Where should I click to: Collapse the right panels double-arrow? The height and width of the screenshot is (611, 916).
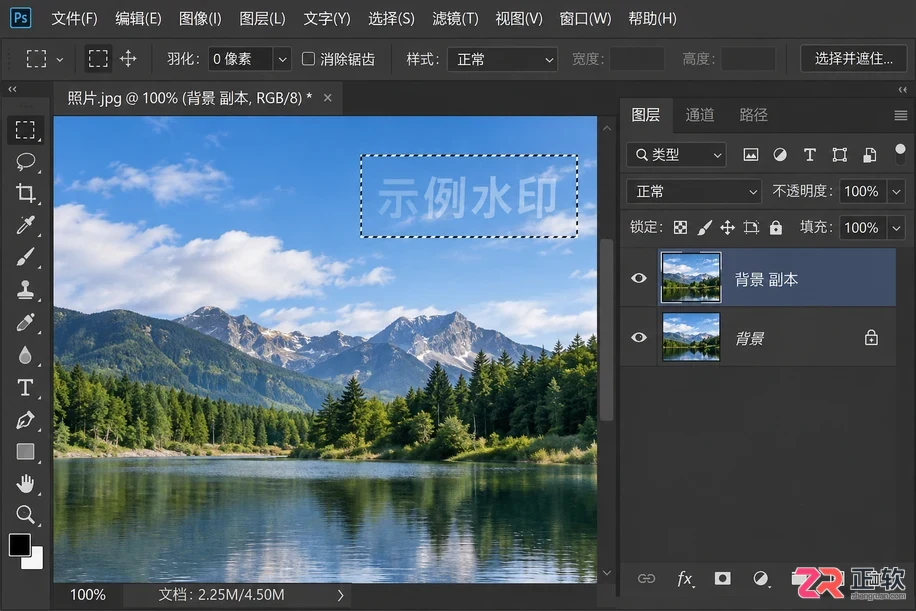click(x=903, y=89)
